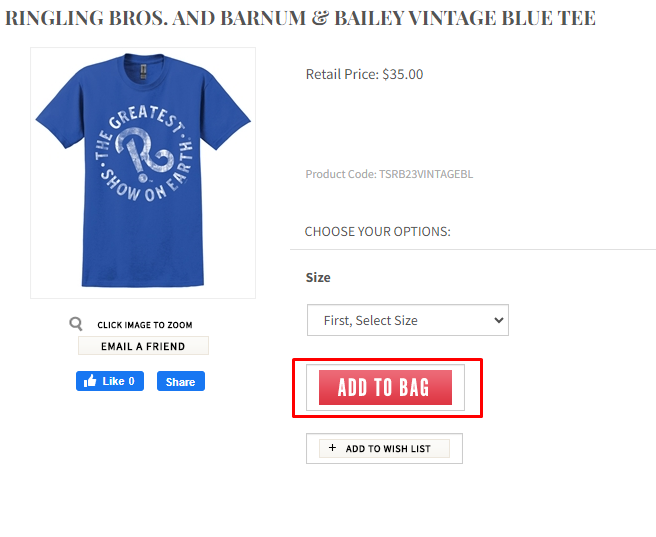Click the arrow on the Size selector
The width and height of the screenshot is (656, 537).
click(x=499, y=320)
